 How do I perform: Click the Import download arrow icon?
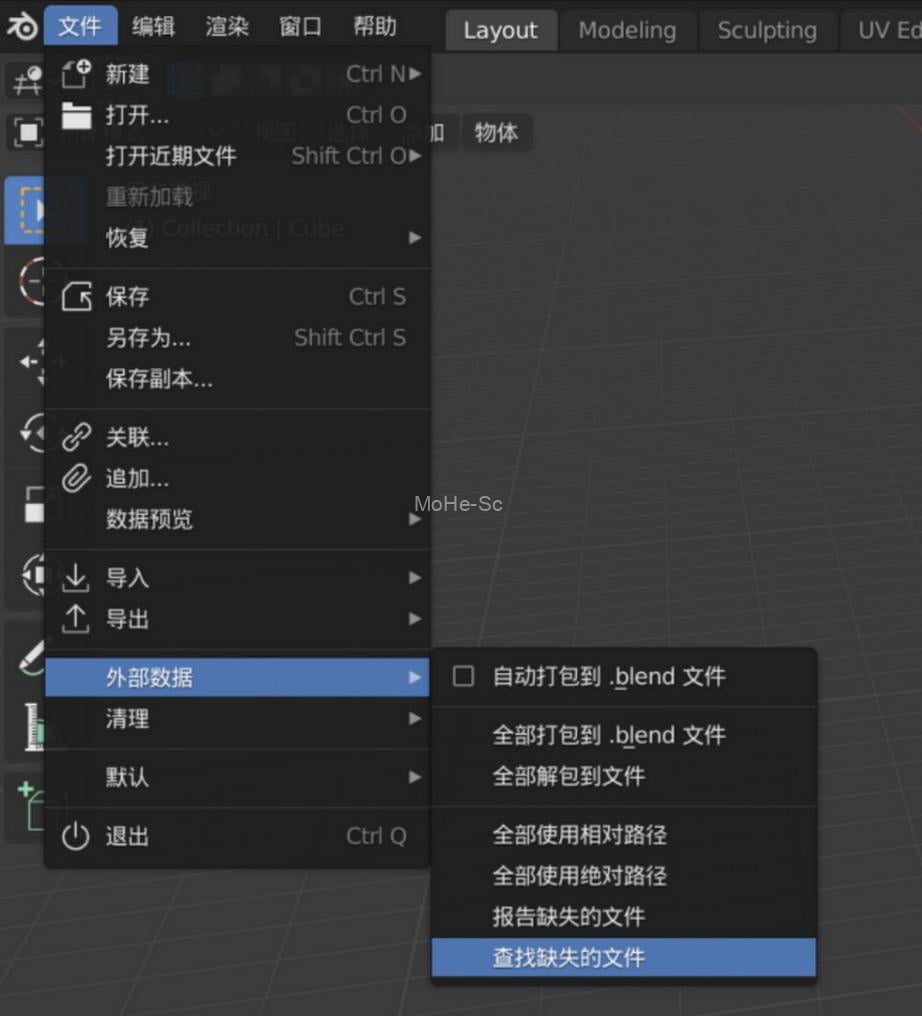76,578
